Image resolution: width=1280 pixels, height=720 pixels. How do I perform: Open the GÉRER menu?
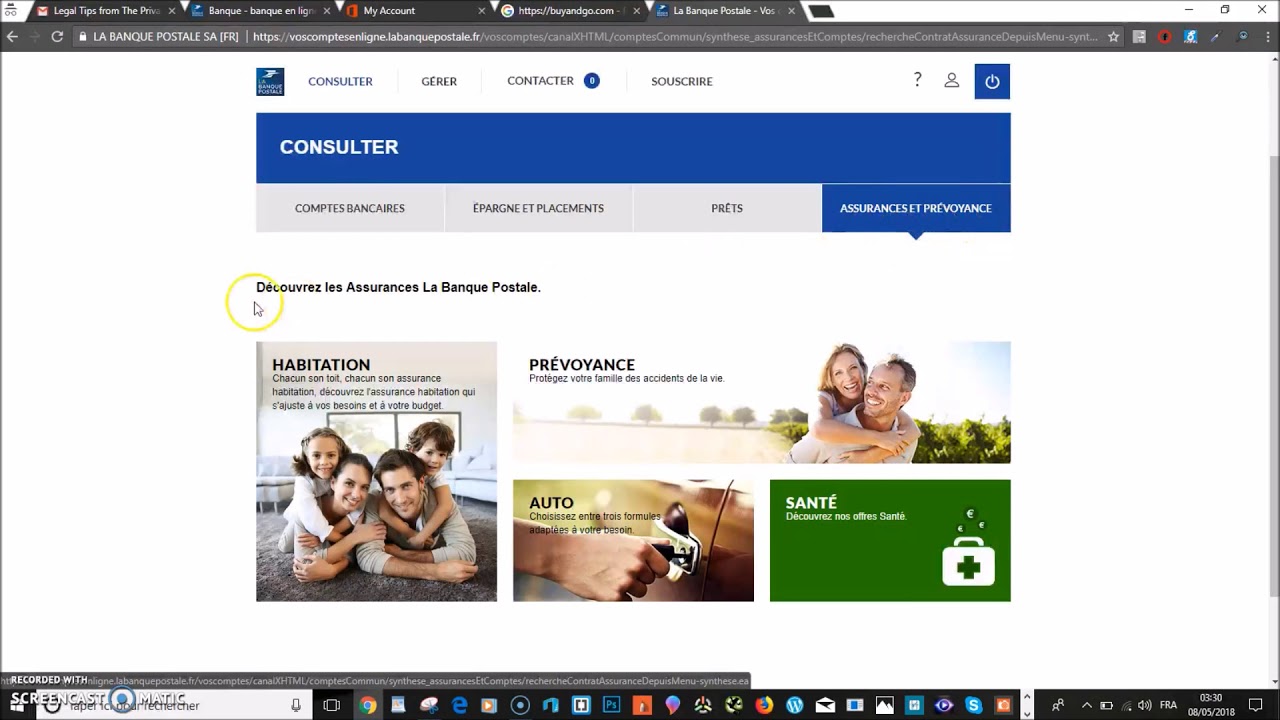[439, 81]
